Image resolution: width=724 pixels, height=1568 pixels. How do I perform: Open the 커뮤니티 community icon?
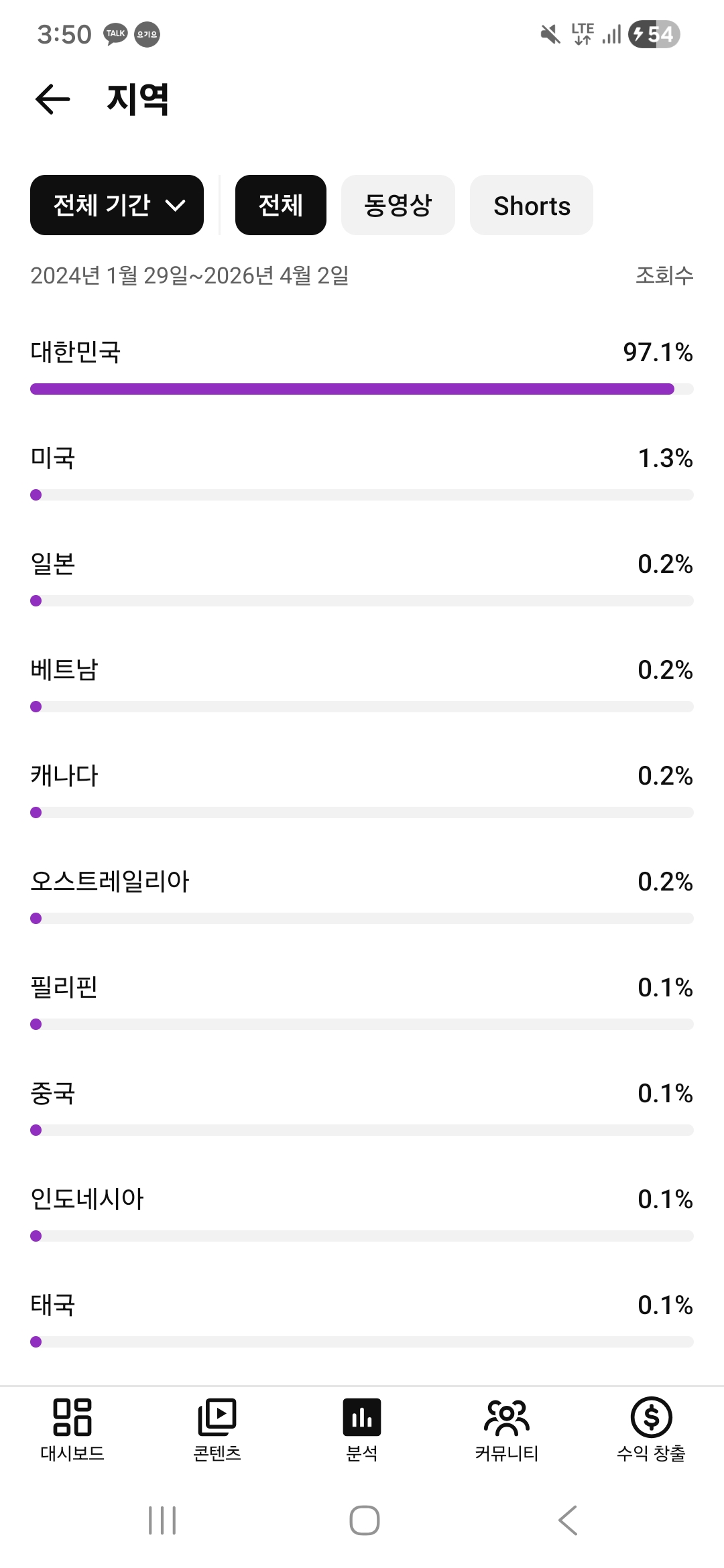click(x=507, y=1417)
